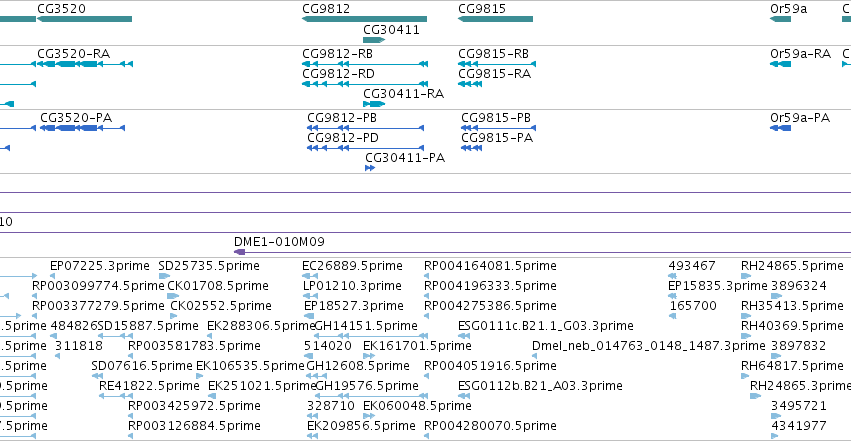Open the RP004164081.5prime EST label
851x441 pixels.
coord(490,266)
